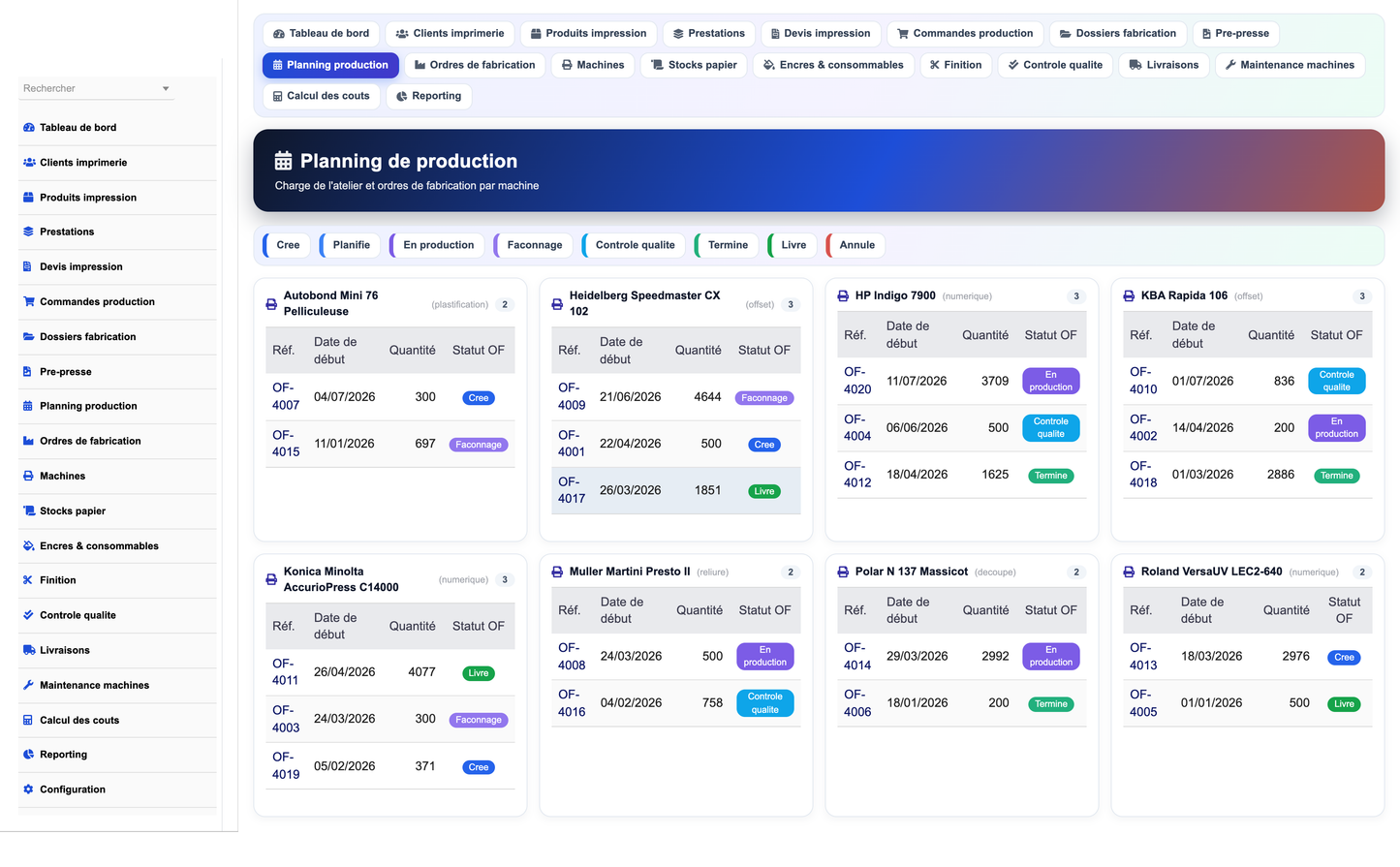Open Maintenance machines top tab
This screenshot has width=1400, height=867.
click(1291, 65)
